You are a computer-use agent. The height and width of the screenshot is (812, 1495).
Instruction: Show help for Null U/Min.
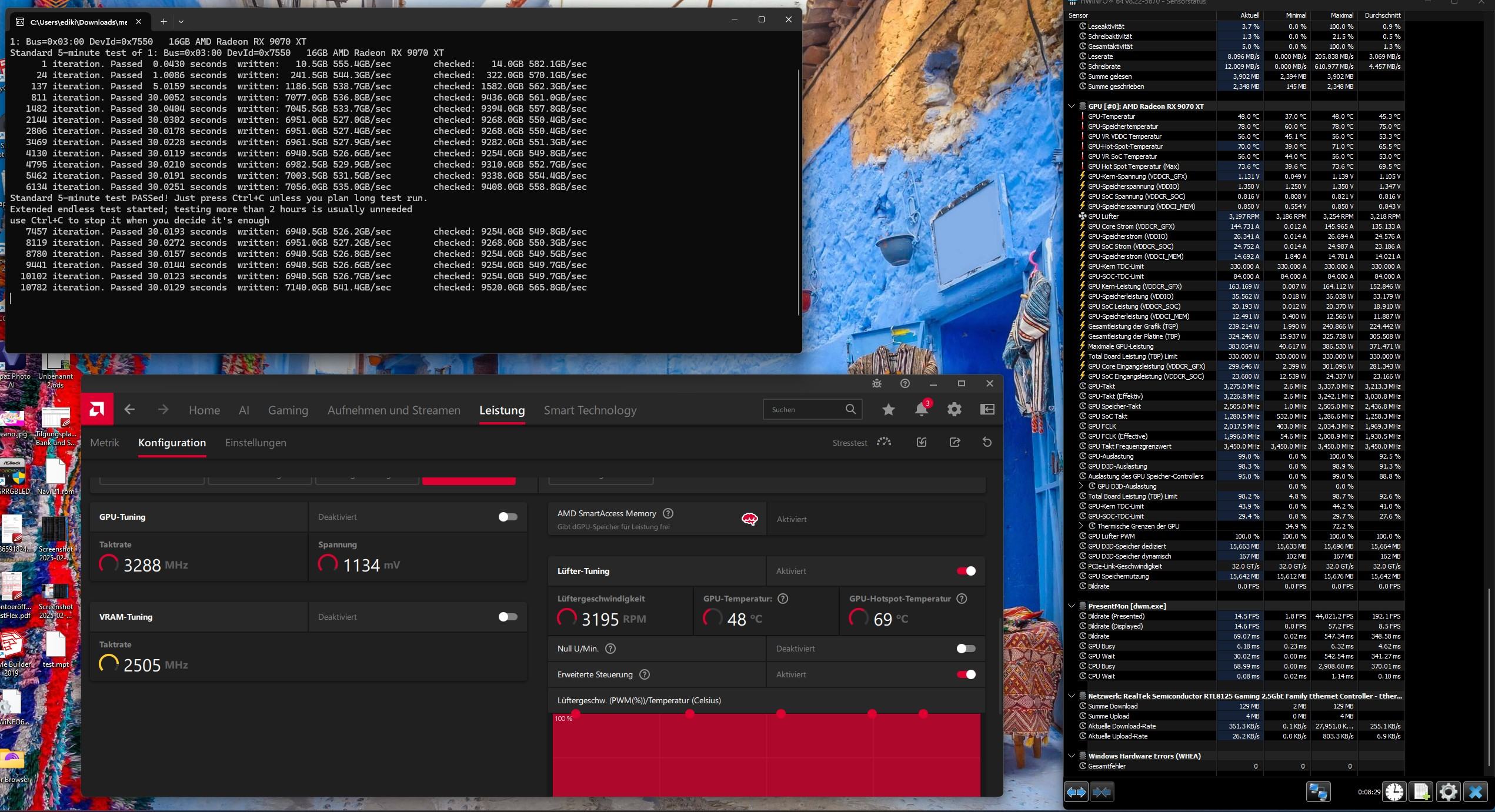610,649
